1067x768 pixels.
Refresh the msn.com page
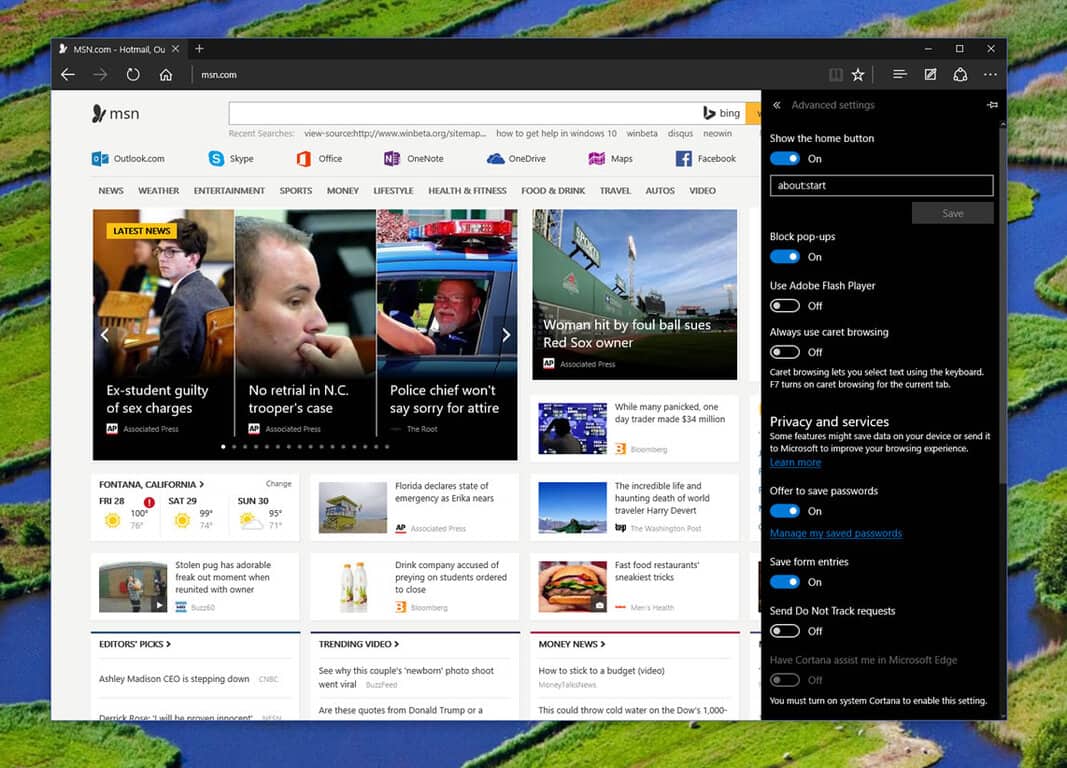(133, 75)
